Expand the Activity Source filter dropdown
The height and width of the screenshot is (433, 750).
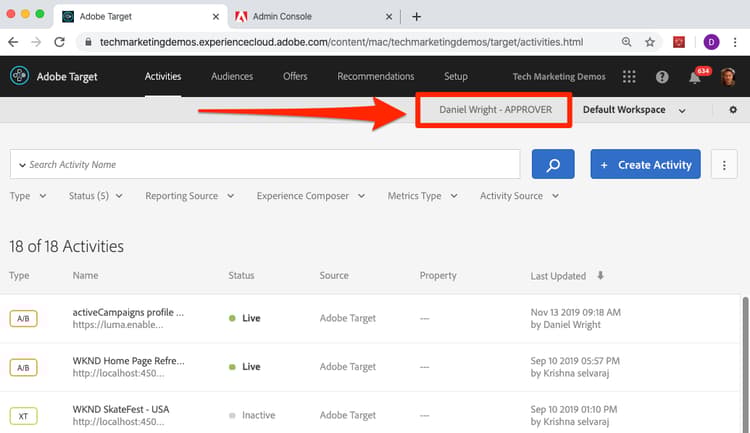point(519,196)
